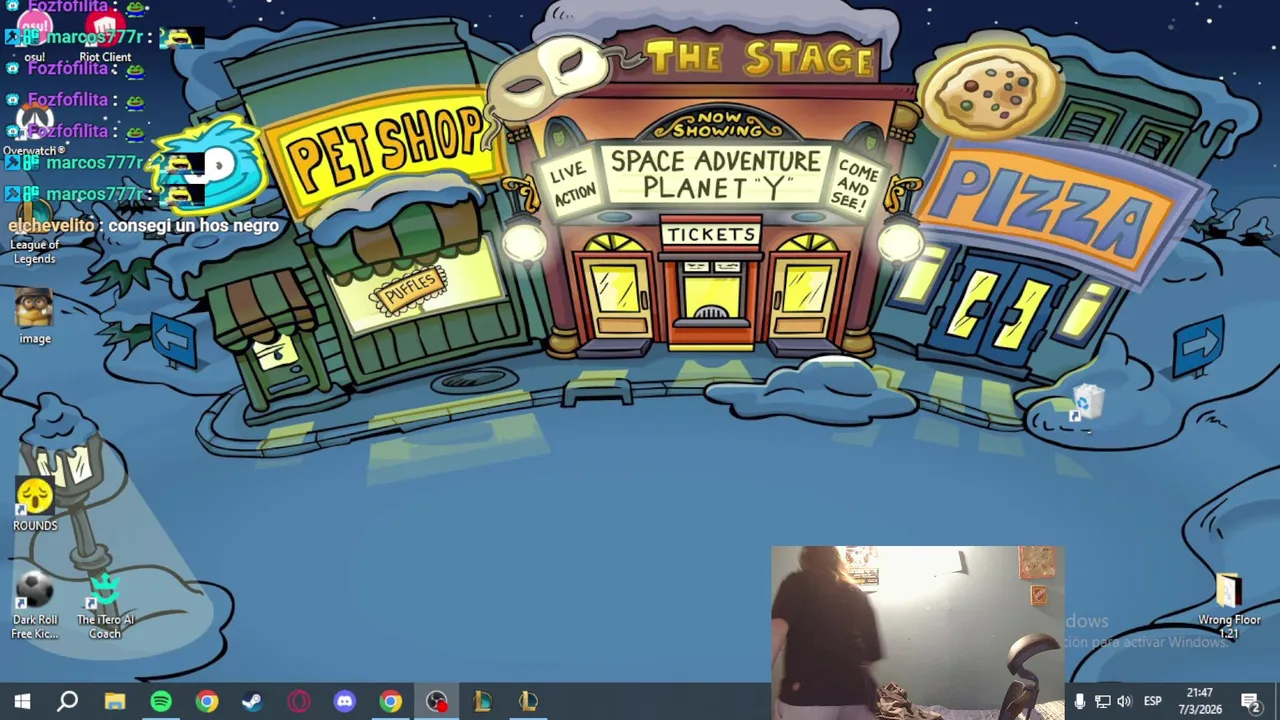Open the clock showing 21:47

tap(1200, 701)
